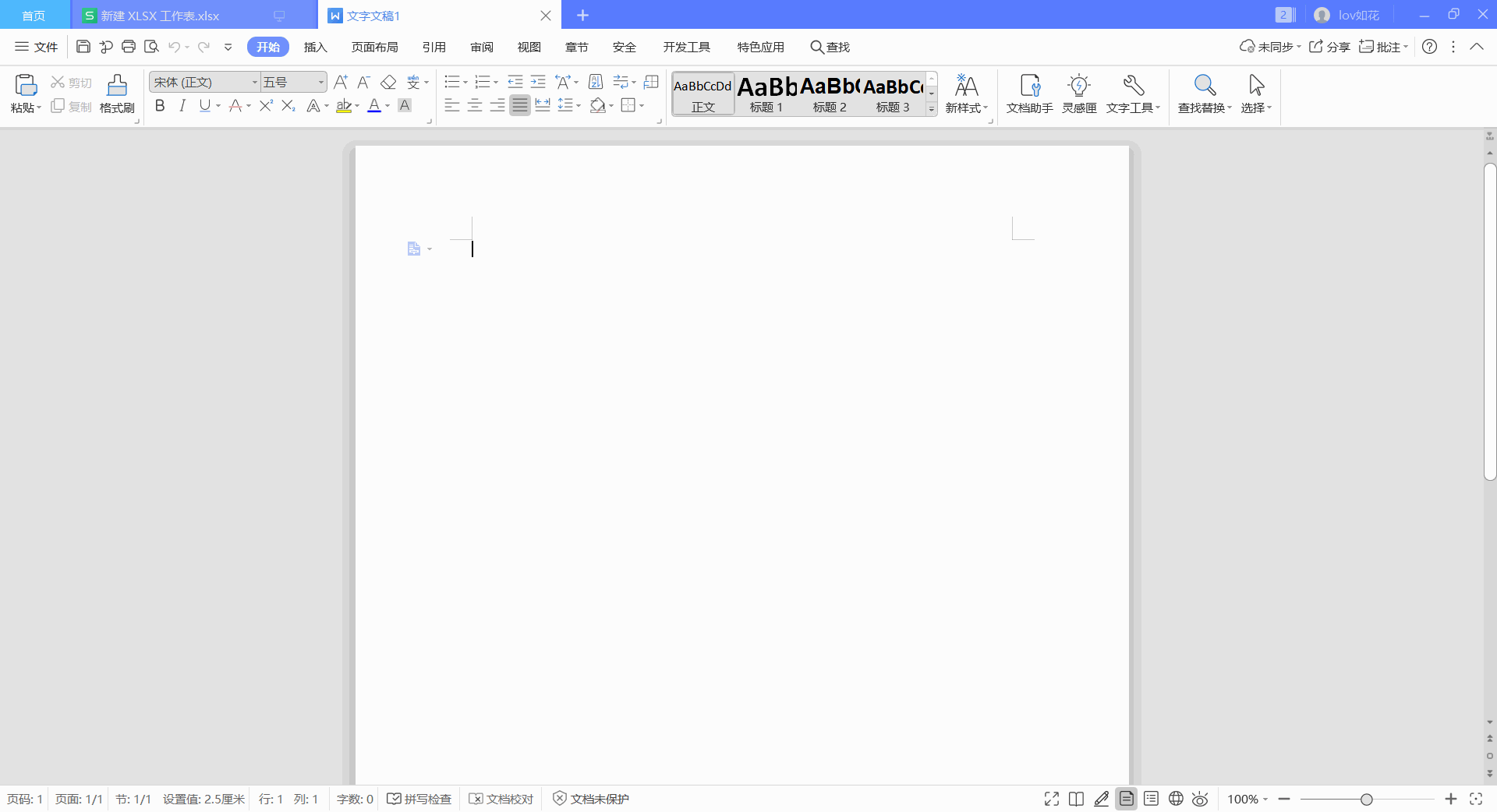Viewport: 1497px width, 812px height.
Task: Expand the font size dropdown 五号
Action: pos(320,83)
